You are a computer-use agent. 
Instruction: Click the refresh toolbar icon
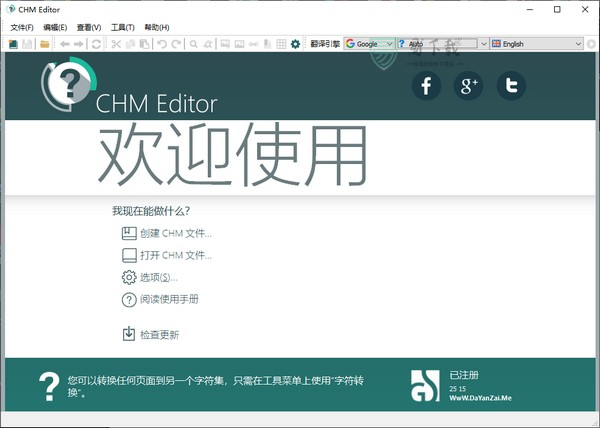coord(96,44)
